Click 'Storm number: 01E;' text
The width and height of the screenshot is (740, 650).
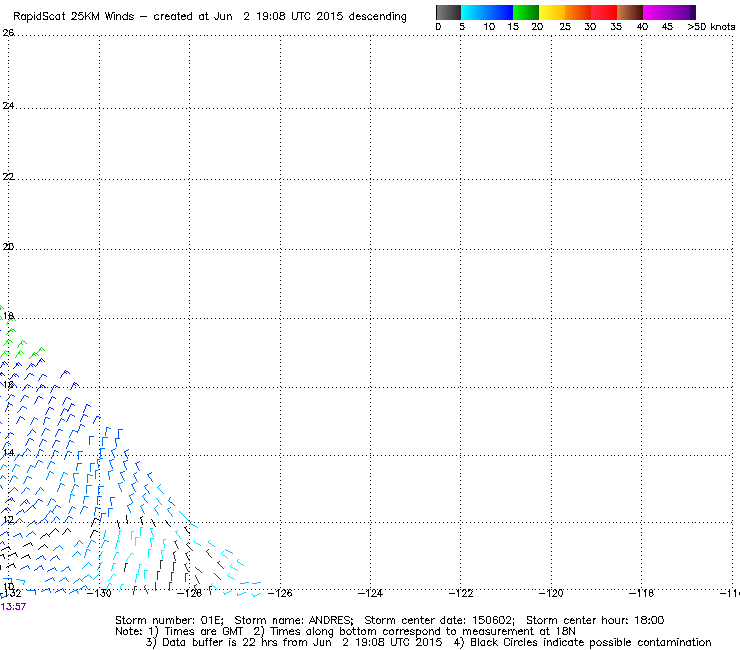[x=169, y=620]
